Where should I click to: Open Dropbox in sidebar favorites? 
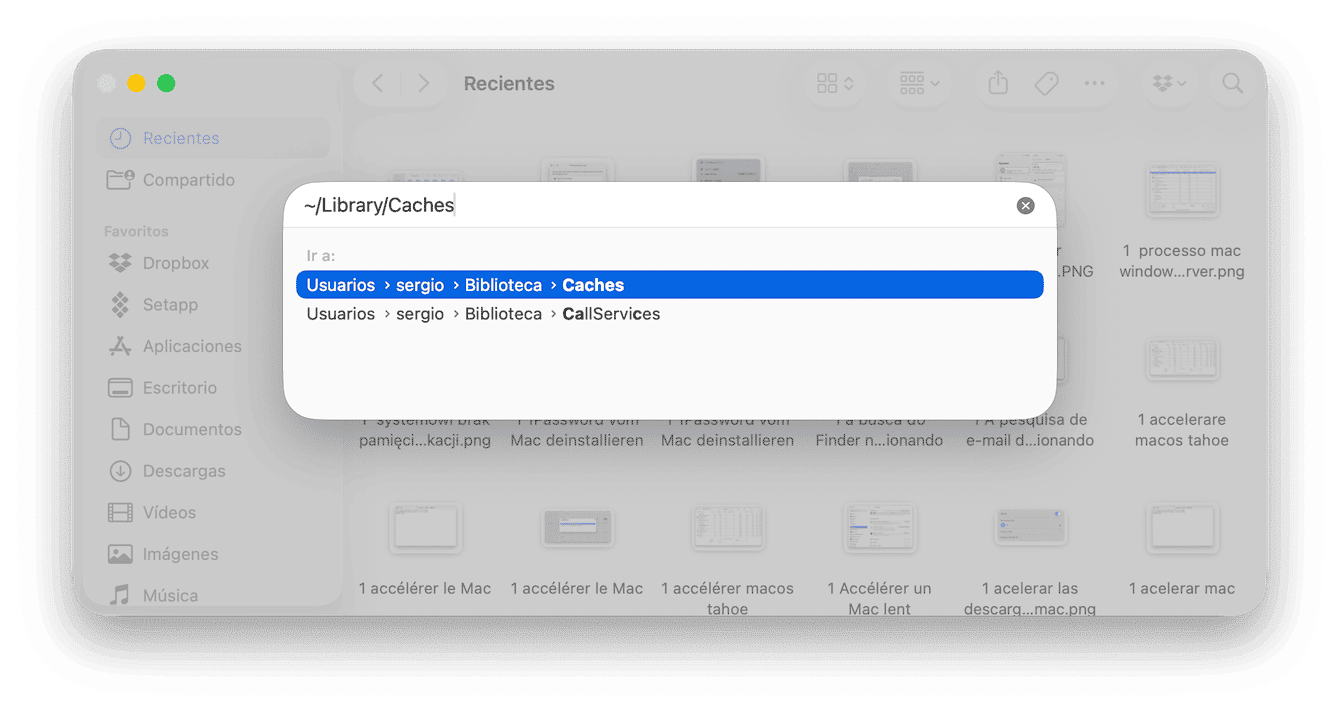click(213, 263)
